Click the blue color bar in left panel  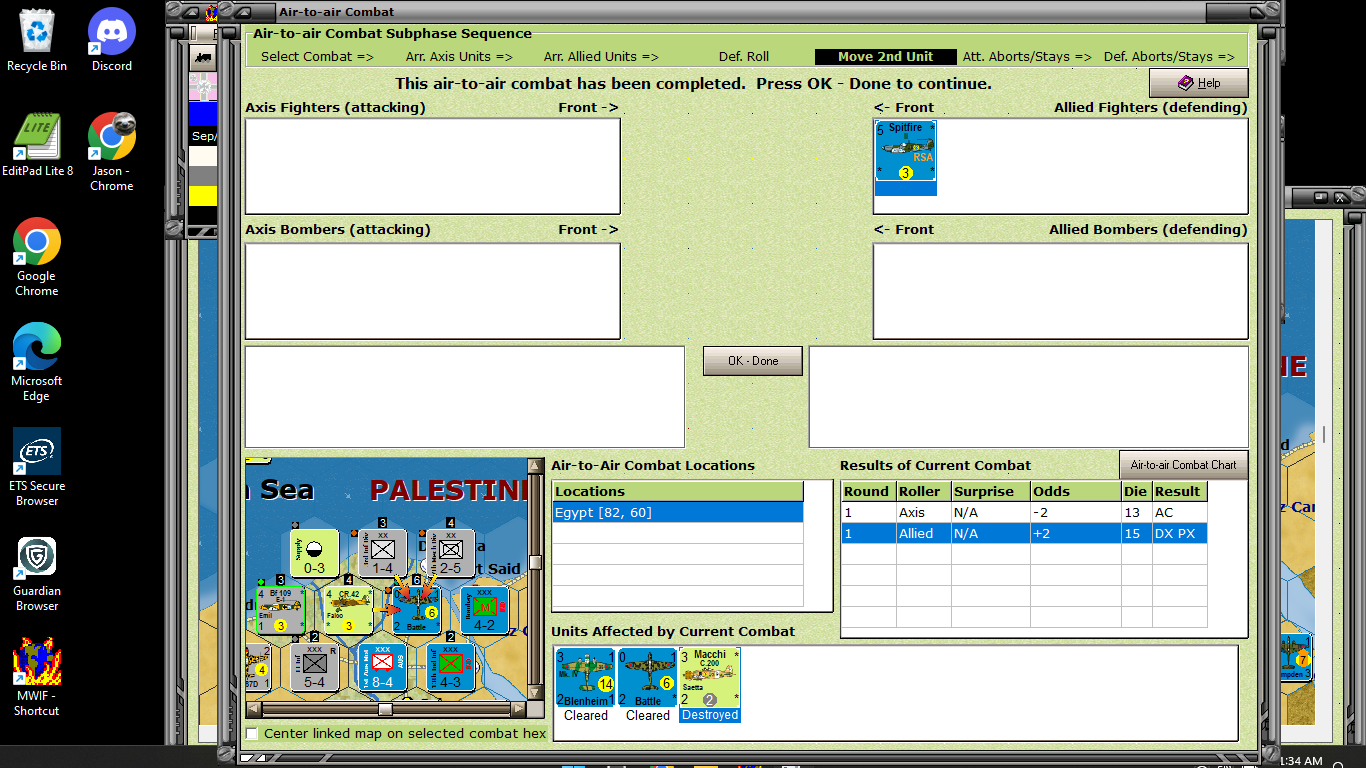pyautogui.click(x=203, y=113)
